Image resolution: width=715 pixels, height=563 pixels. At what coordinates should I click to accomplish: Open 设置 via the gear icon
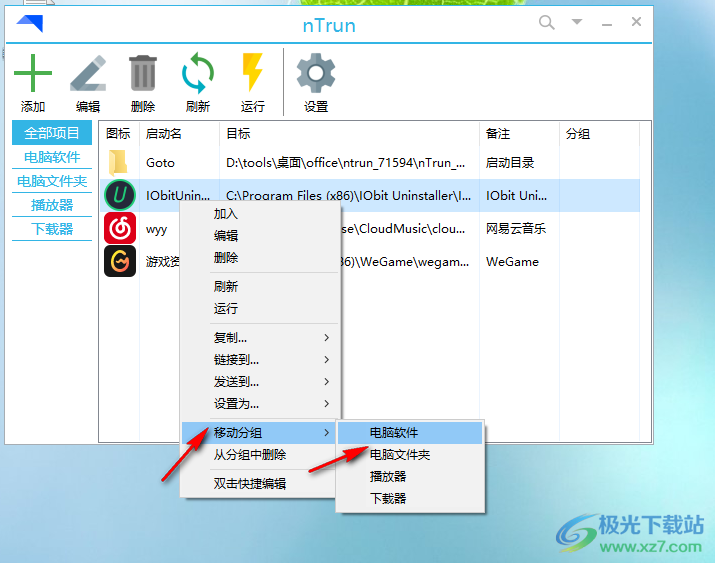pyautogui.click(x=316, y=73)
